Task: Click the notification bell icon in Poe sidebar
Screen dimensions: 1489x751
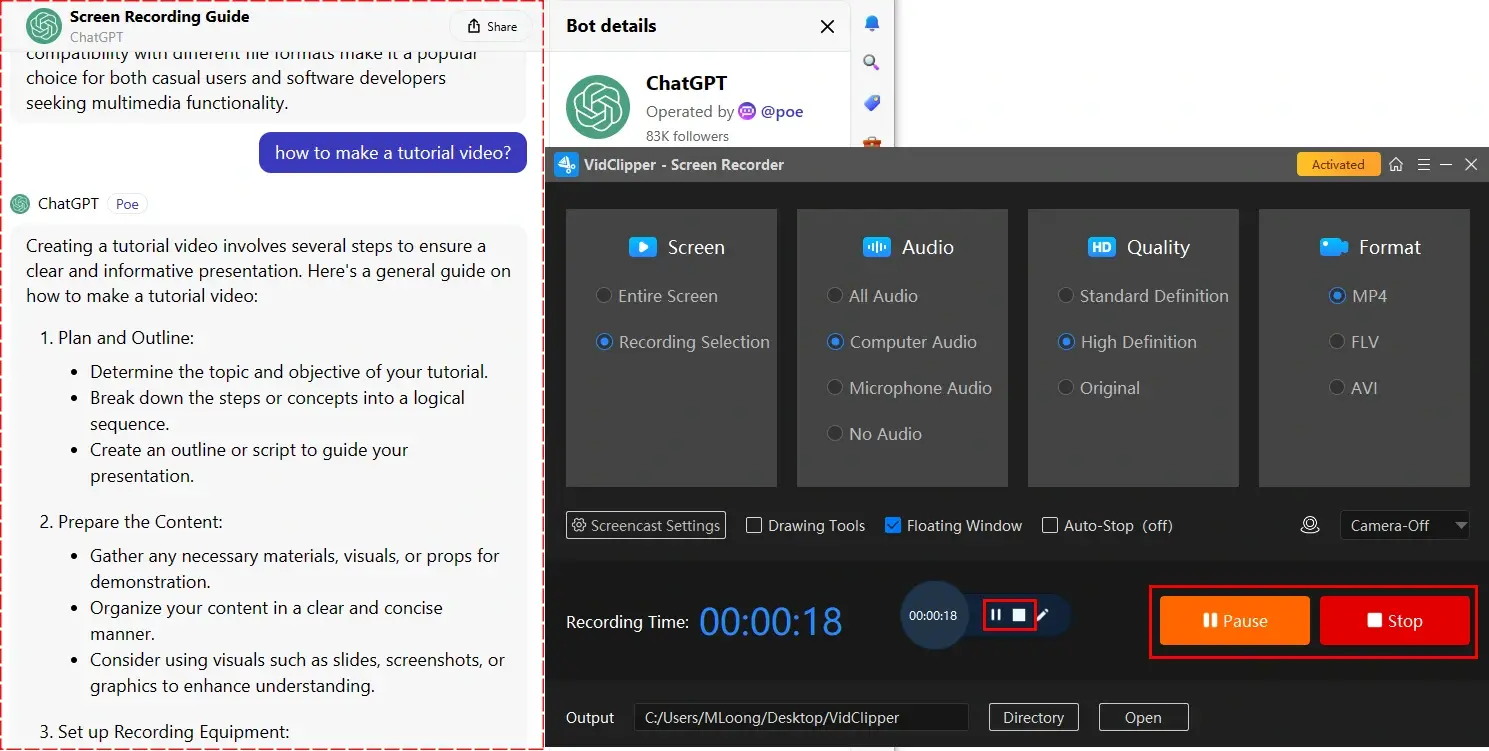Action: pos(872,23)
